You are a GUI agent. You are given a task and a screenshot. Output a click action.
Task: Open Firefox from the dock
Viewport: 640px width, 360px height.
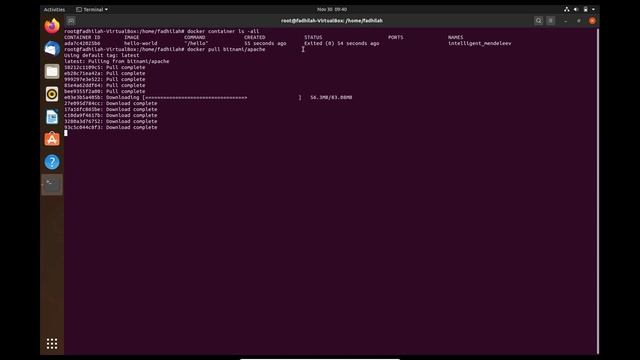(52, 26)
